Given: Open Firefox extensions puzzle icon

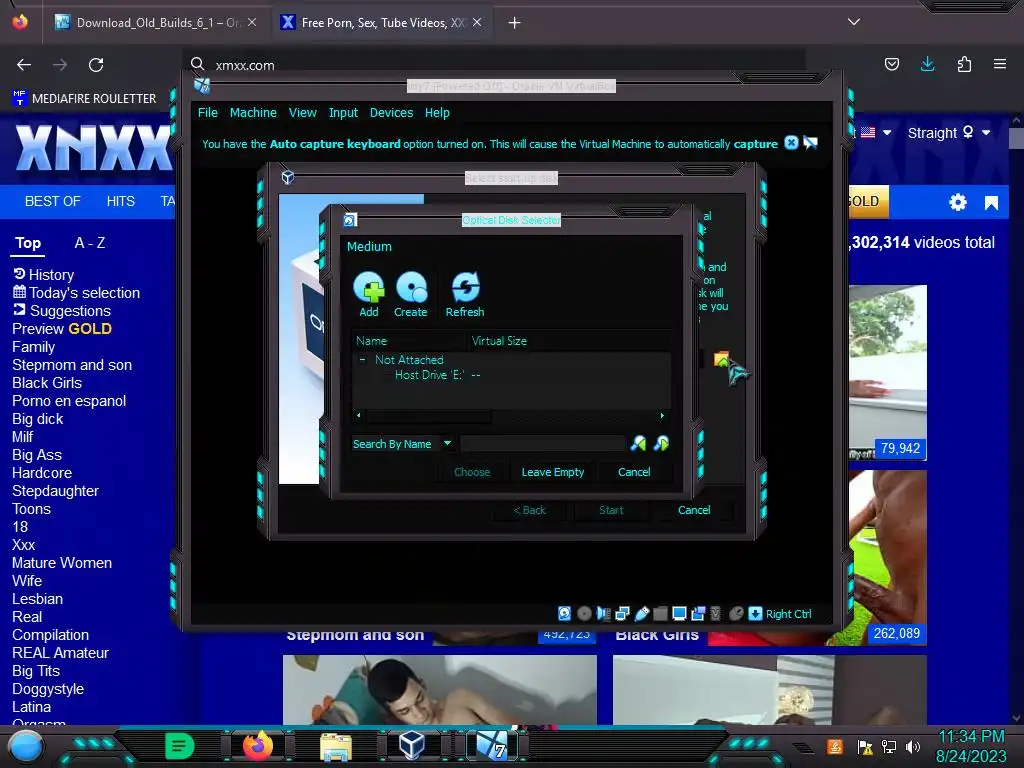Looking at the screenshot, I should coord(964,64).
